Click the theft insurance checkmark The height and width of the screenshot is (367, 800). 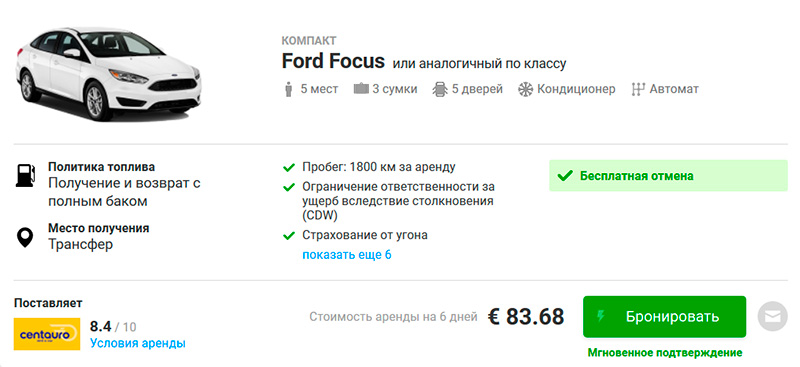click(289, 235)
